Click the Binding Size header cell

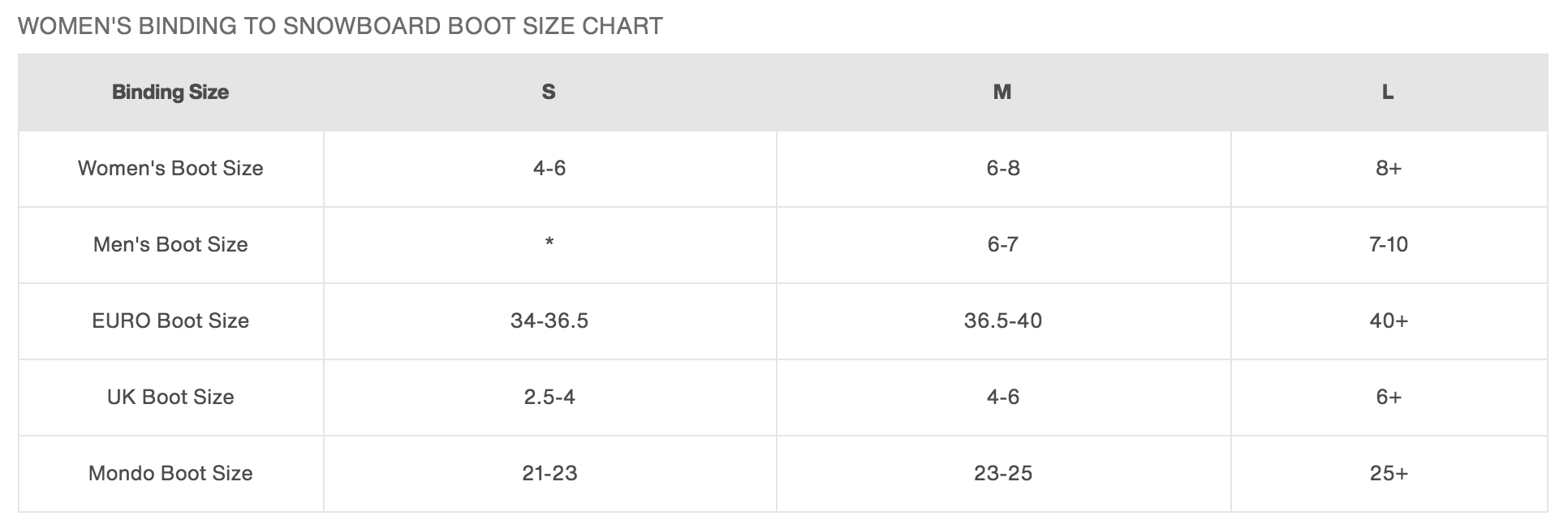tap(170, 92)
